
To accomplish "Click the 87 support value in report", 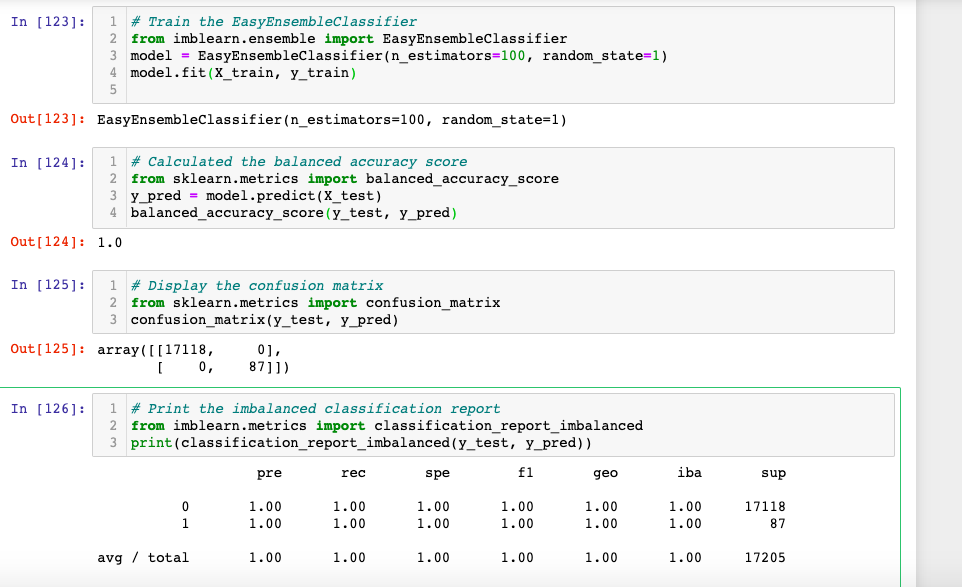I will click(x=778, y=524).
